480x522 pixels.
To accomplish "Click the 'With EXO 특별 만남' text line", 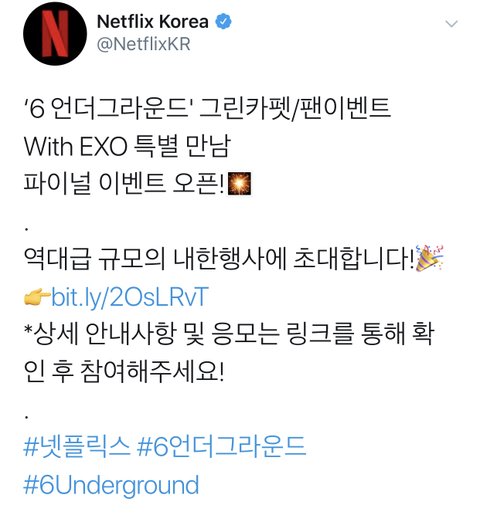I will (127, 146).
